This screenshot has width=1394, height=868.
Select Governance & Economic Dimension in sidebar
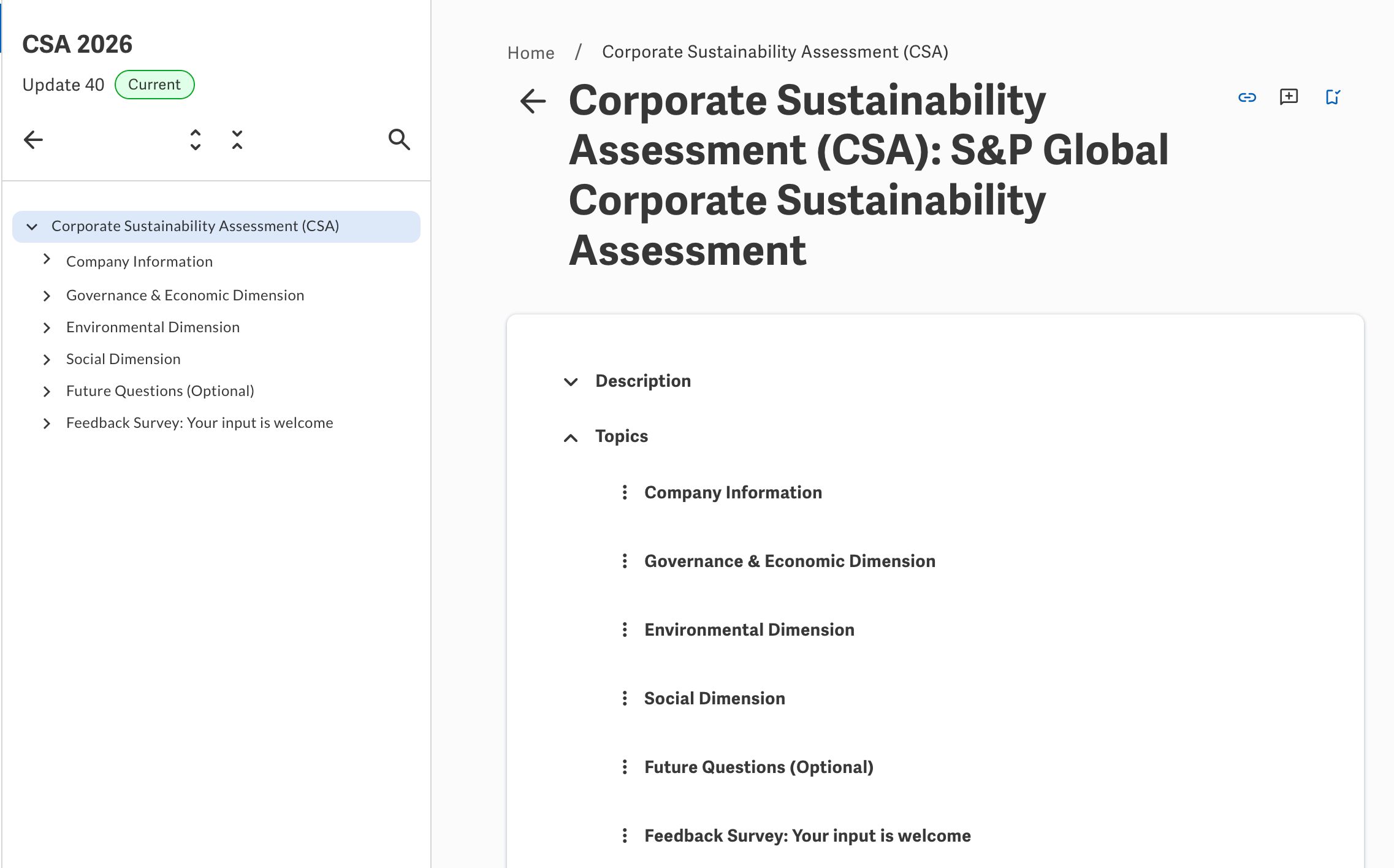click(185, 295)
